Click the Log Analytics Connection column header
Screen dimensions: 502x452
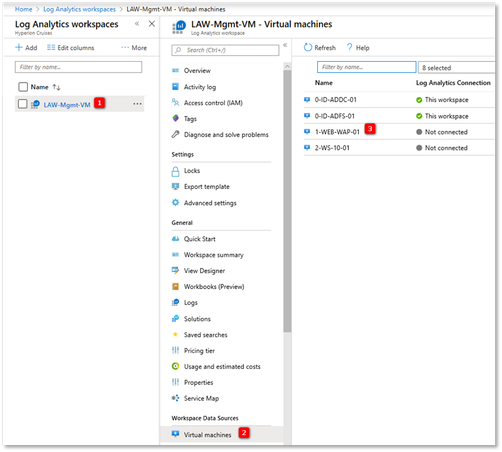453,83
